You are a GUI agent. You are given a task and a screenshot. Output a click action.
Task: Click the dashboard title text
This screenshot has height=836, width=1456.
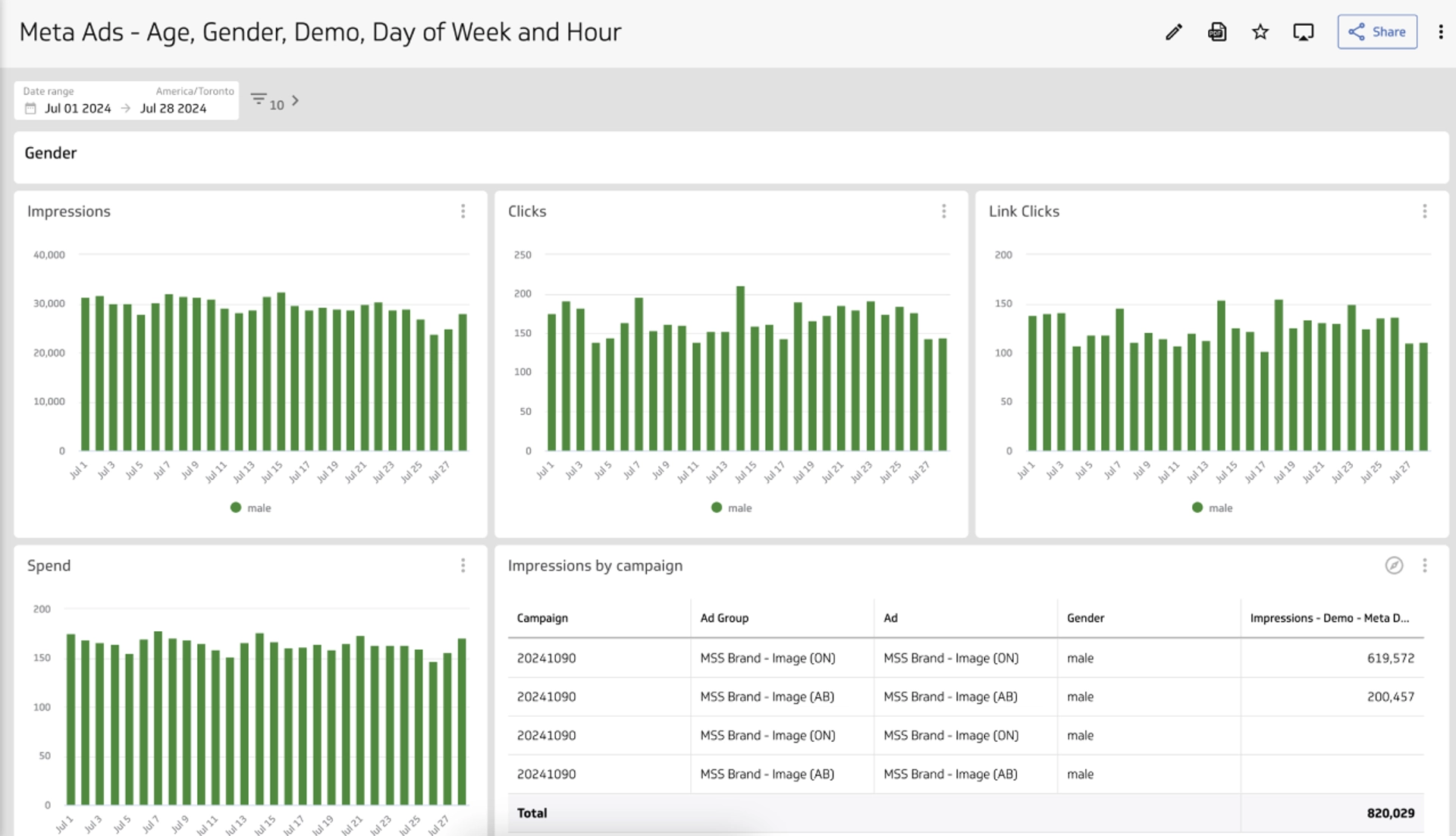[x=320, y=32]
